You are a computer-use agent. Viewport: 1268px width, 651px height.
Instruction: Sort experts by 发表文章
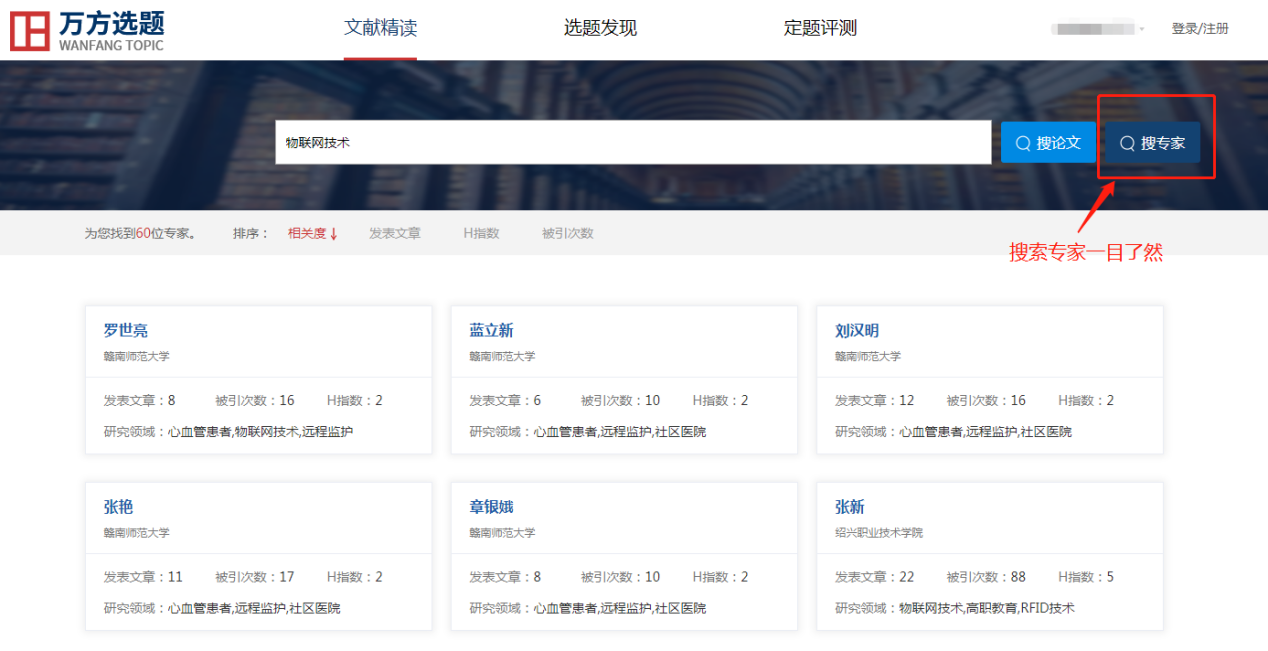point(395,234)
